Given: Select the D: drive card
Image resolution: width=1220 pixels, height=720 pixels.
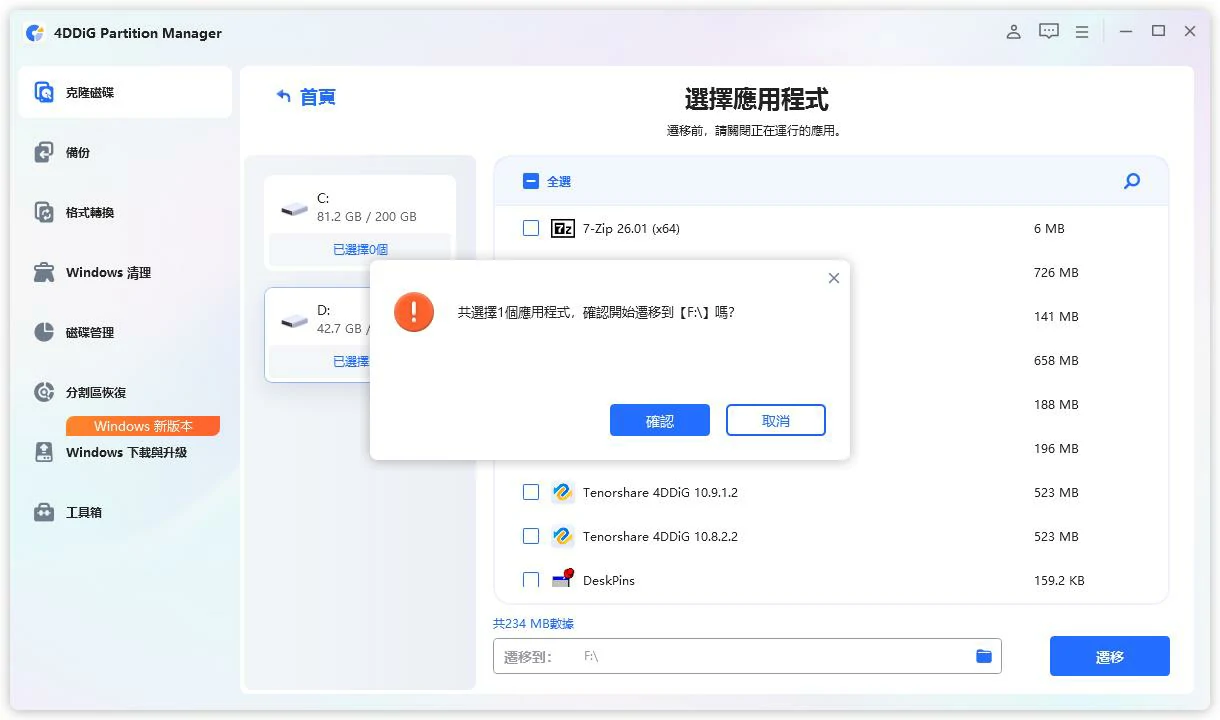Looking at the screenshot, I should click(x=317, y=335).
